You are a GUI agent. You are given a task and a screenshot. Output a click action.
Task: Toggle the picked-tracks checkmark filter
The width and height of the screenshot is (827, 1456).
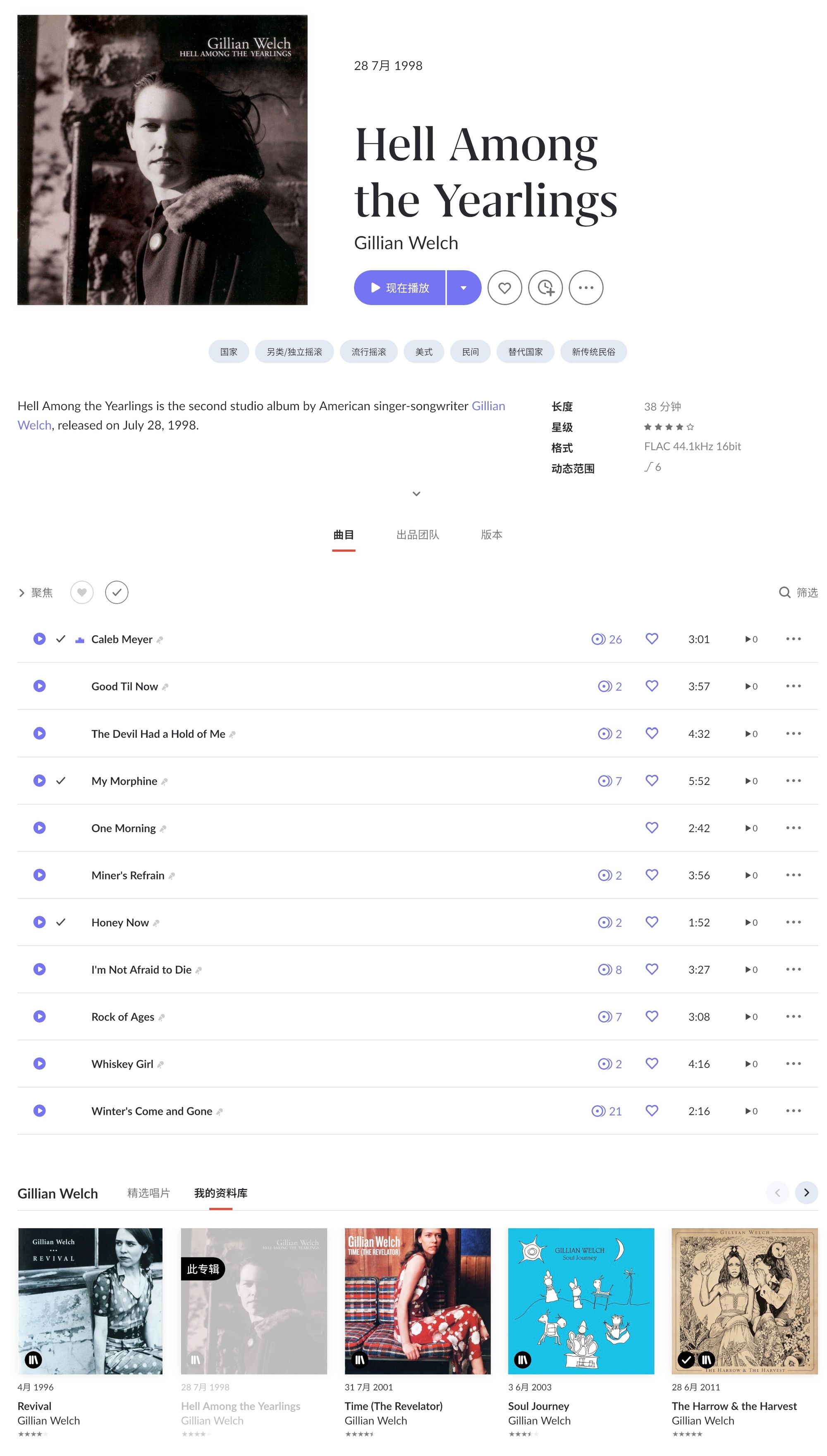point(117,592)
